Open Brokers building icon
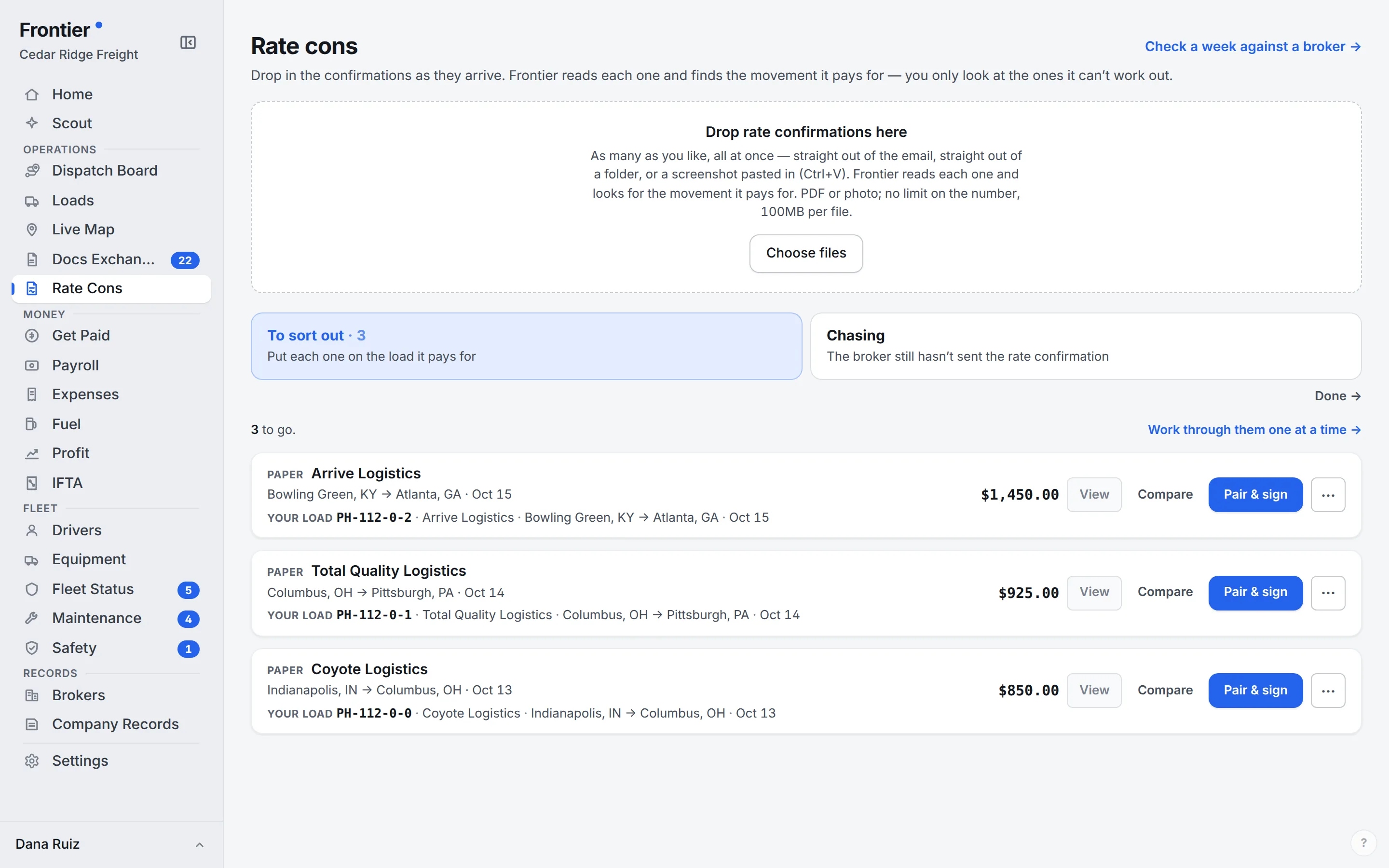 click(x=32, y=695)
